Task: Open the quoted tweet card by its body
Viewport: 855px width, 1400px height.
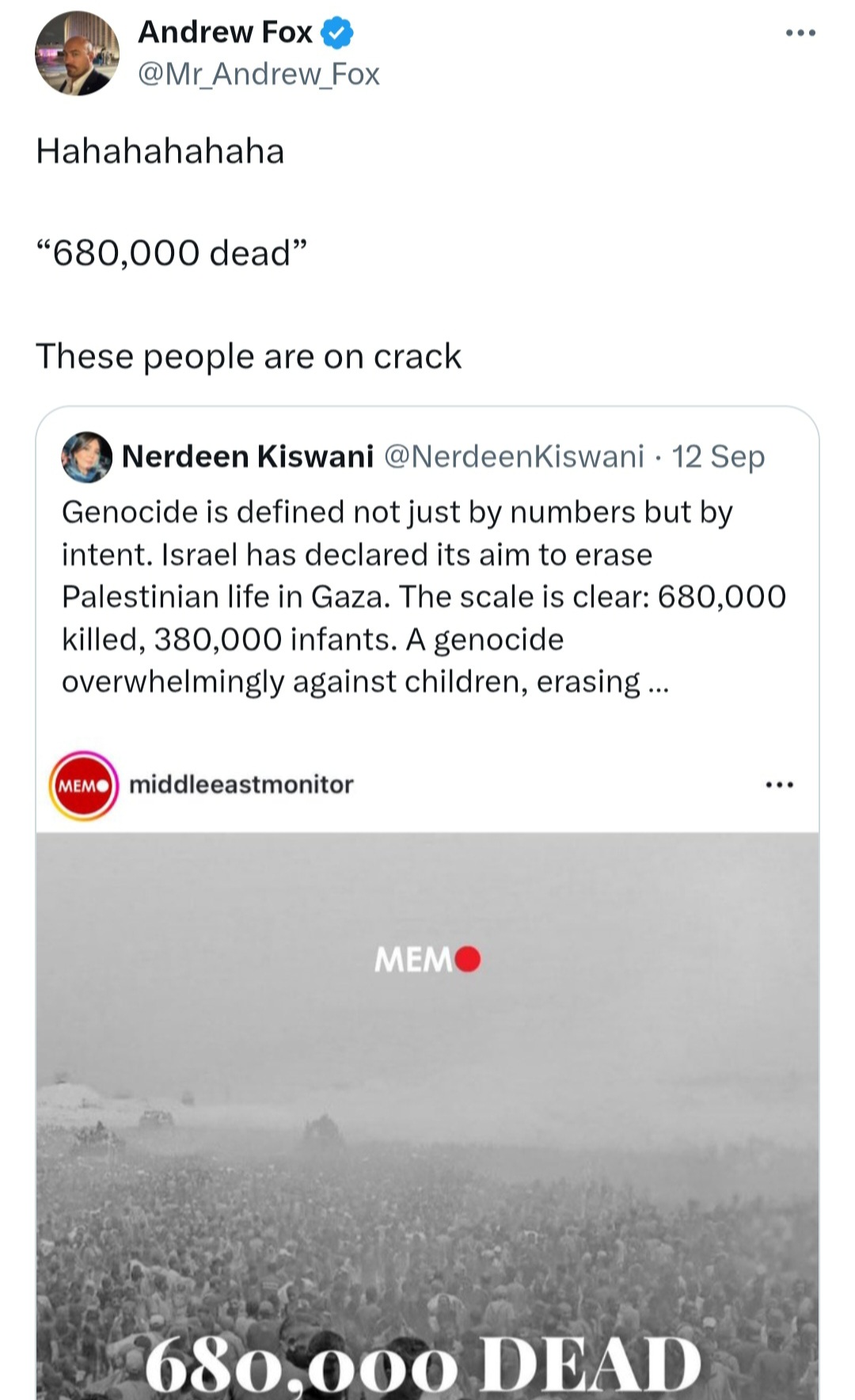Action: point(424,597)
